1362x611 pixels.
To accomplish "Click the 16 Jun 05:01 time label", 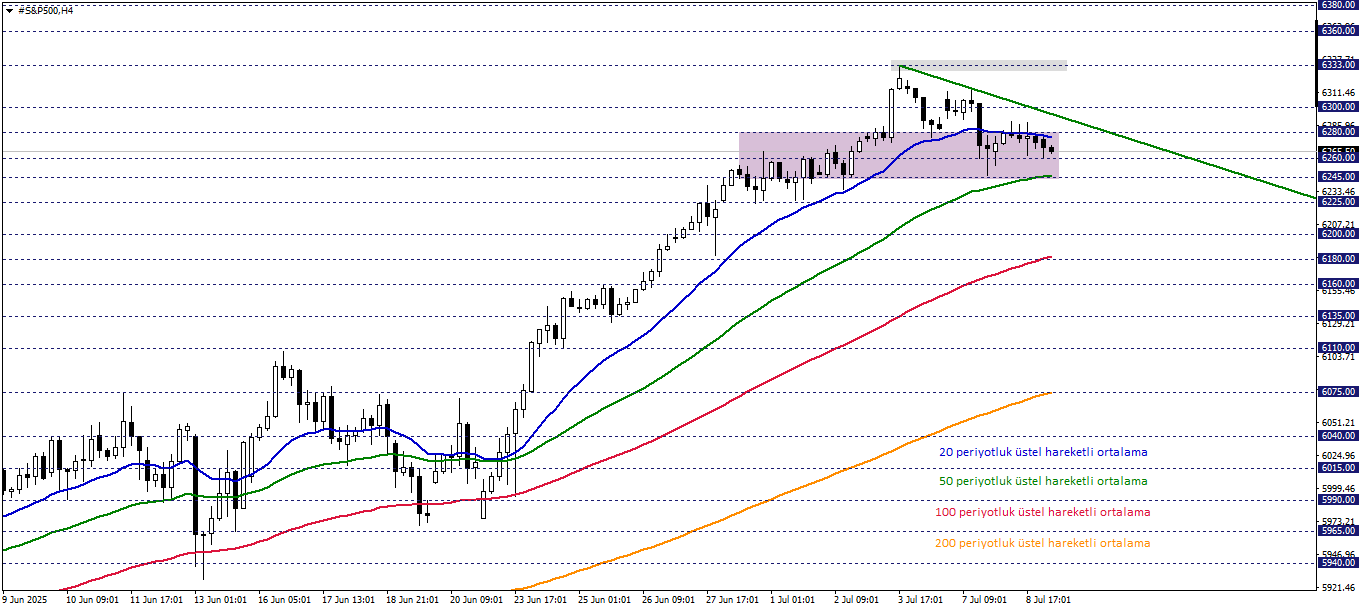I will [284, 601].
